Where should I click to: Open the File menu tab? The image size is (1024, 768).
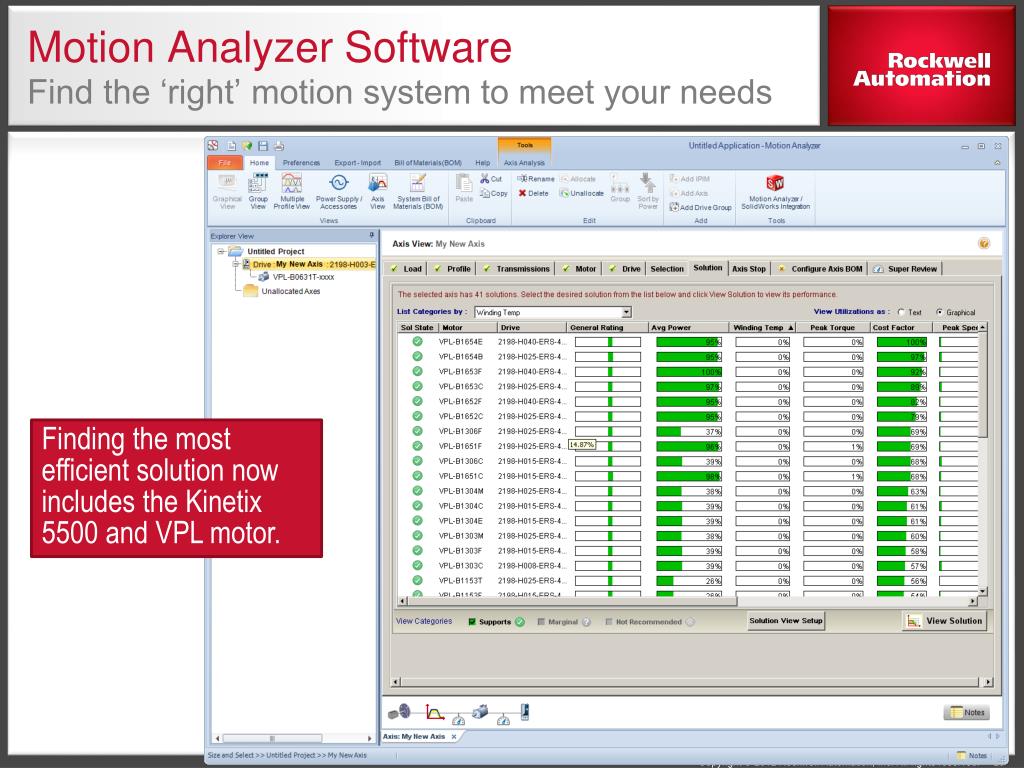[x=225, y=163]
